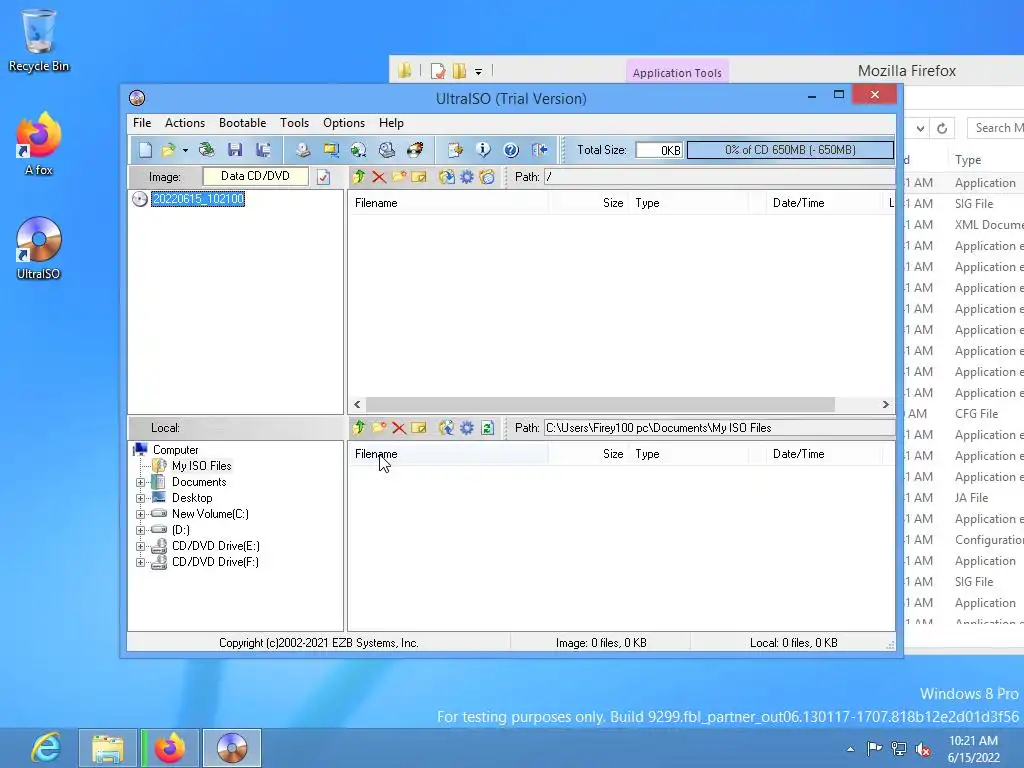Screen dimensions: 1024x768
Task: Click the scroll right arrow in image pane
Action: [x=886, y=405]
